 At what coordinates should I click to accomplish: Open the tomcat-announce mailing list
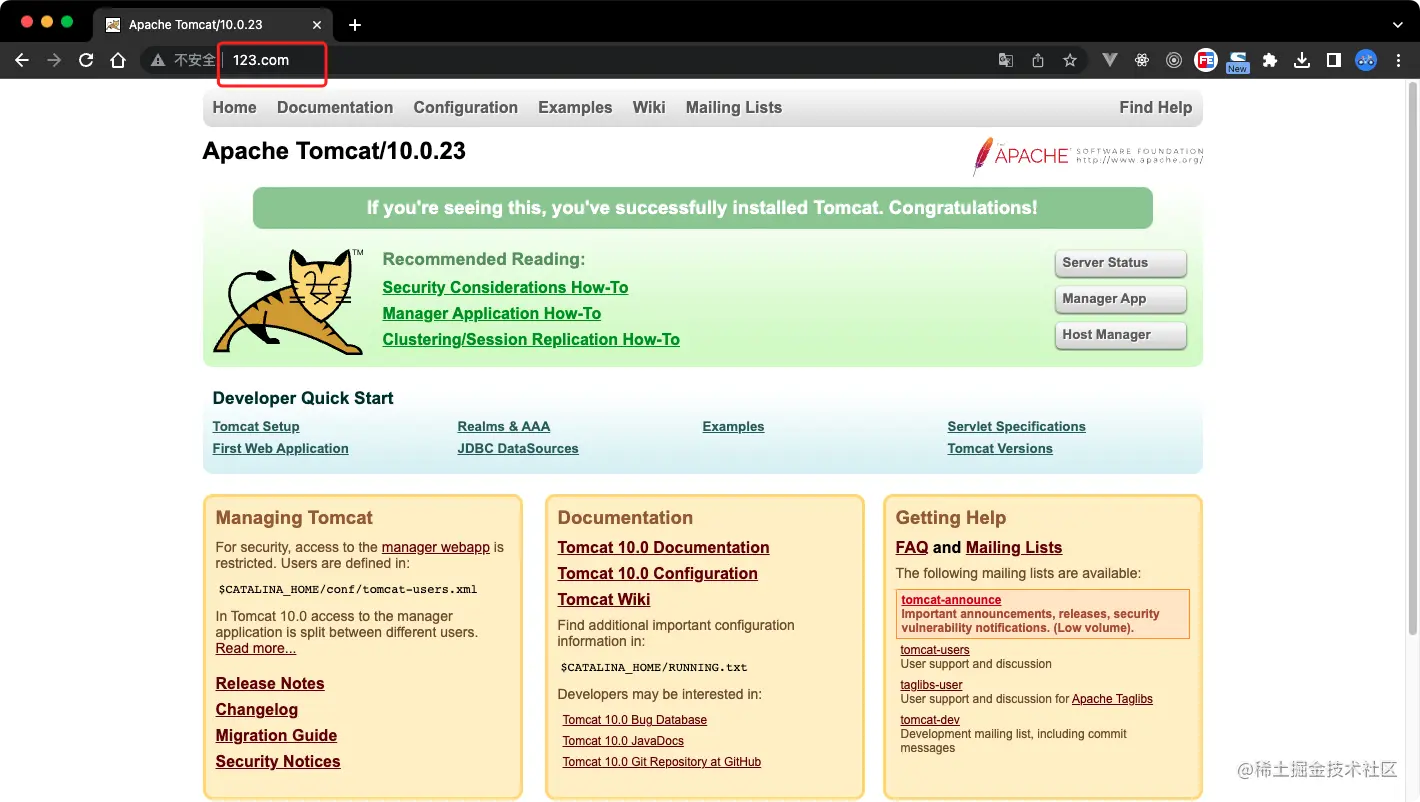pyautogui.click(x=951, y=600)
